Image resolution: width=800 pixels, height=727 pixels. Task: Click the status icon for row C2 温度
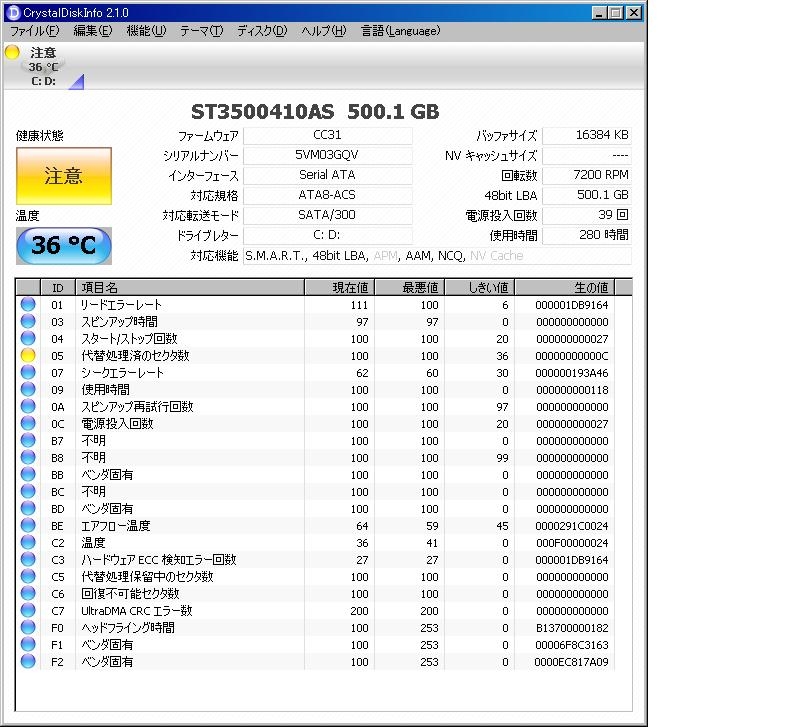point(28,542)
